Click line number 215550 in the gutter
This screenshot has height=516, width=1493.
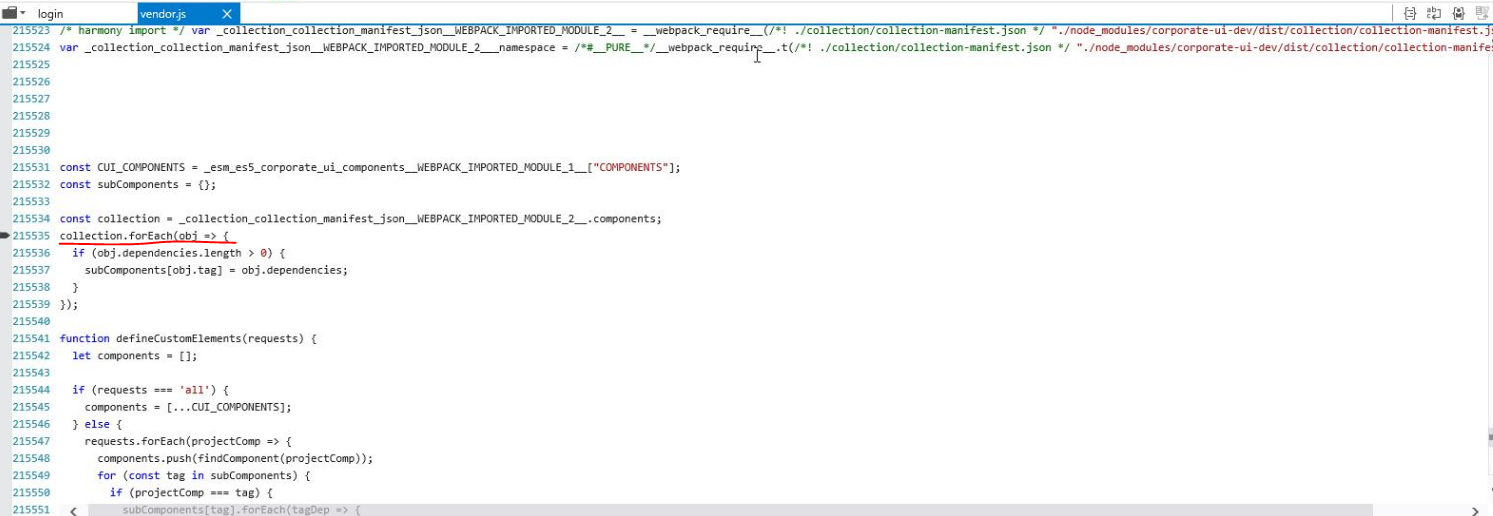31,492
